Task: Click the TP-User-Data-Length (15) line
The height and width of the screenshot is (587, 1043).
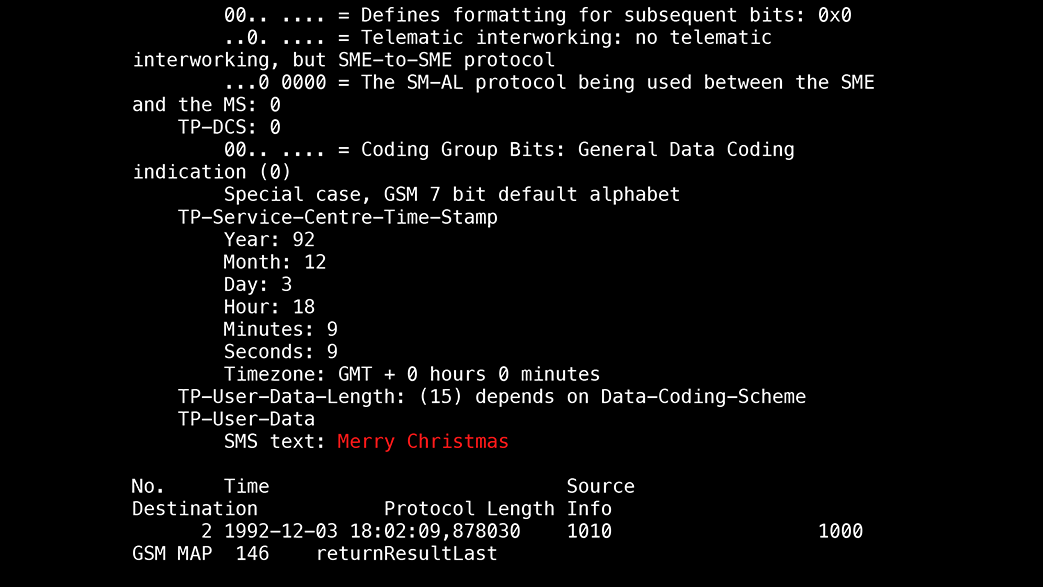Action: tap(492, 397)
